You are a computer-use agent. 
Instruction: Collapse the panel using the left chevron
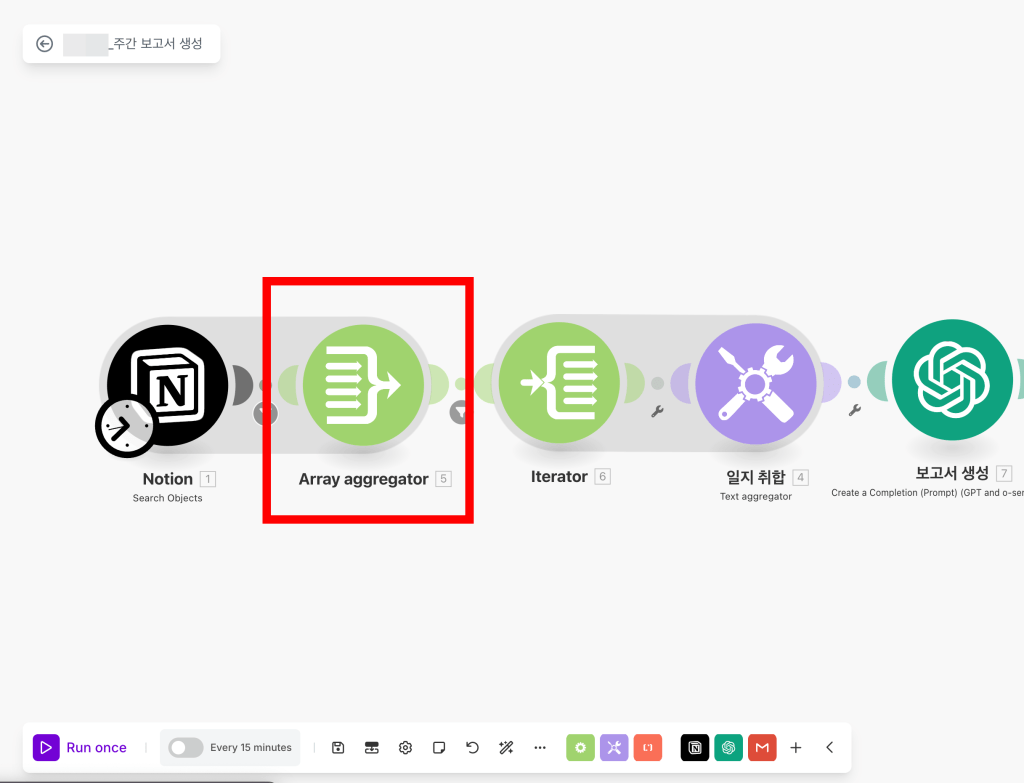click(x=827, y=747)
